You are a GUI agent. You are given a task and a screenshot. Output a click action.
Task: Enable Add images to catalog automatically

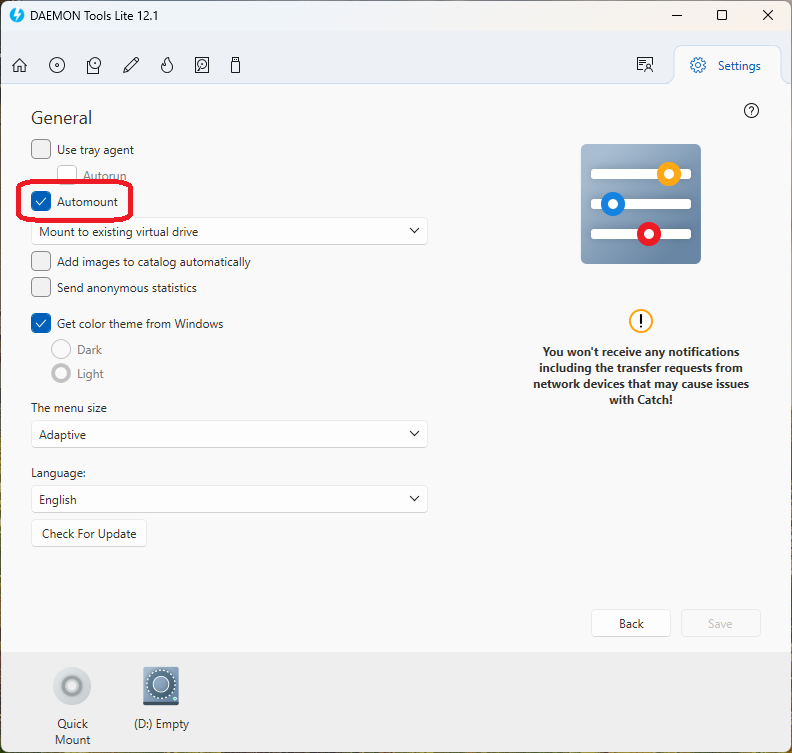coord(41,261)
